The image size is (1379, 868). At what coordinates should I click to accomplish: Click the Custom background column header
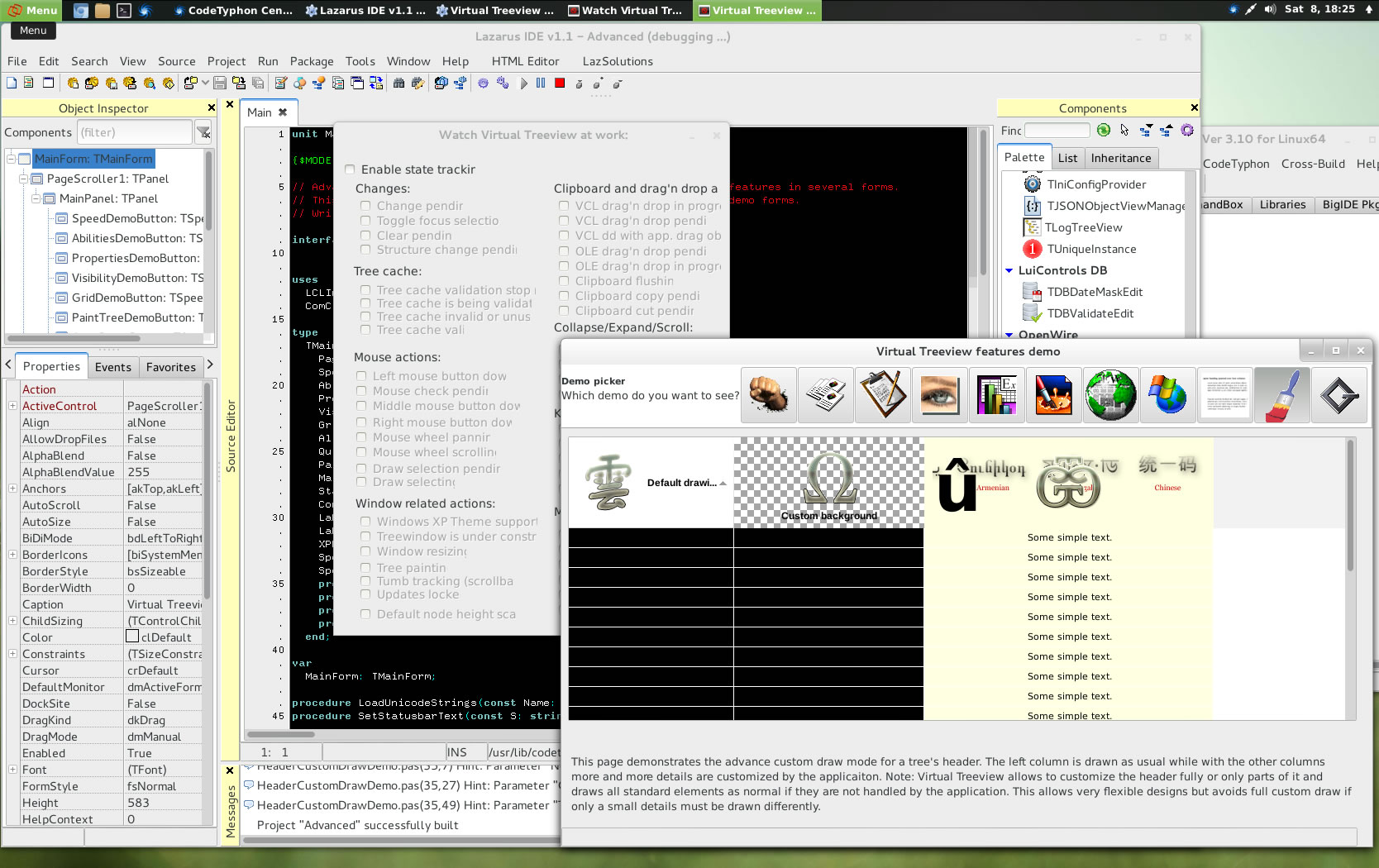click(828, 483)
